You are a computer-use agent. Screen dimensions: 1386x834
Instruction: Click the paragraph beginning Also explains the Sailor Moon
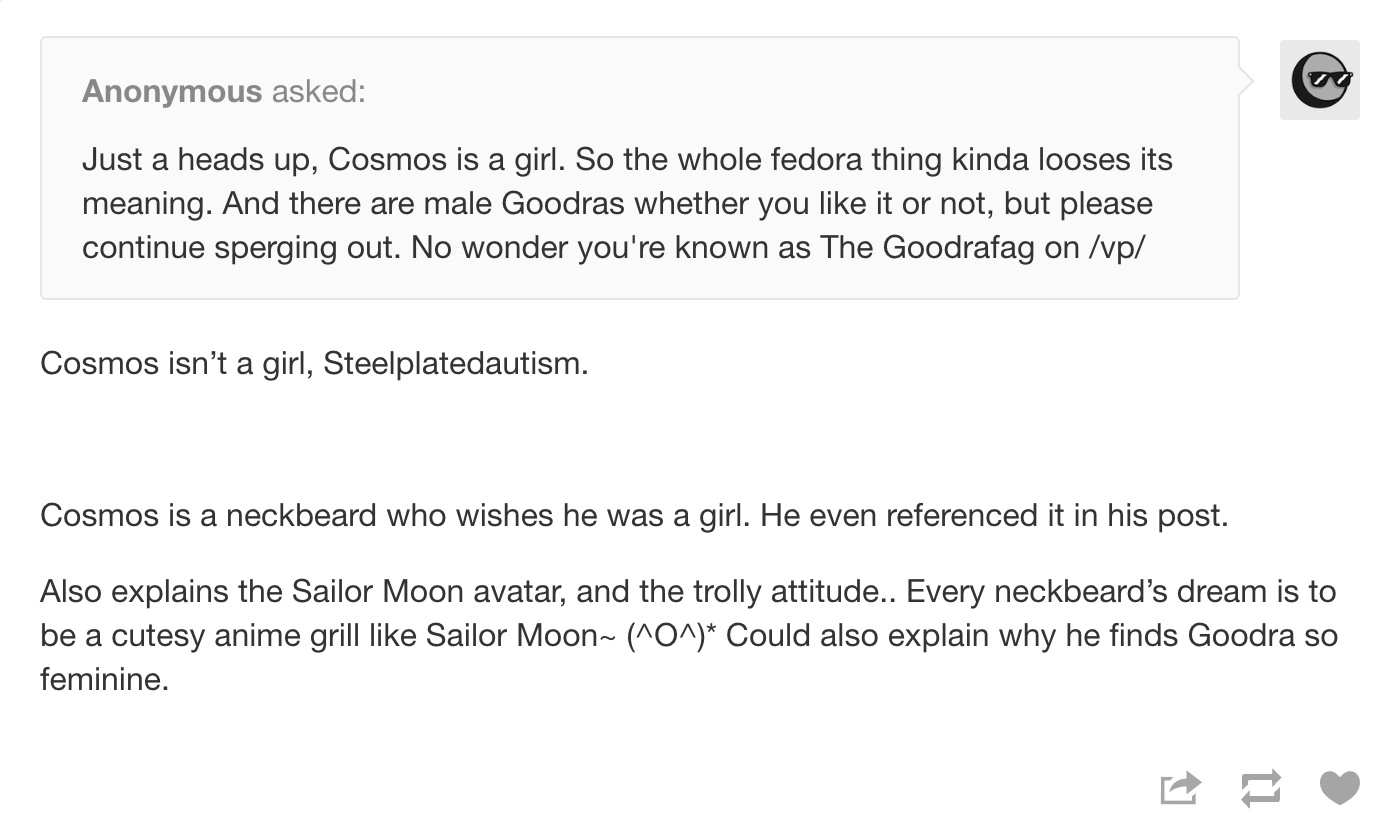[689, 635]
